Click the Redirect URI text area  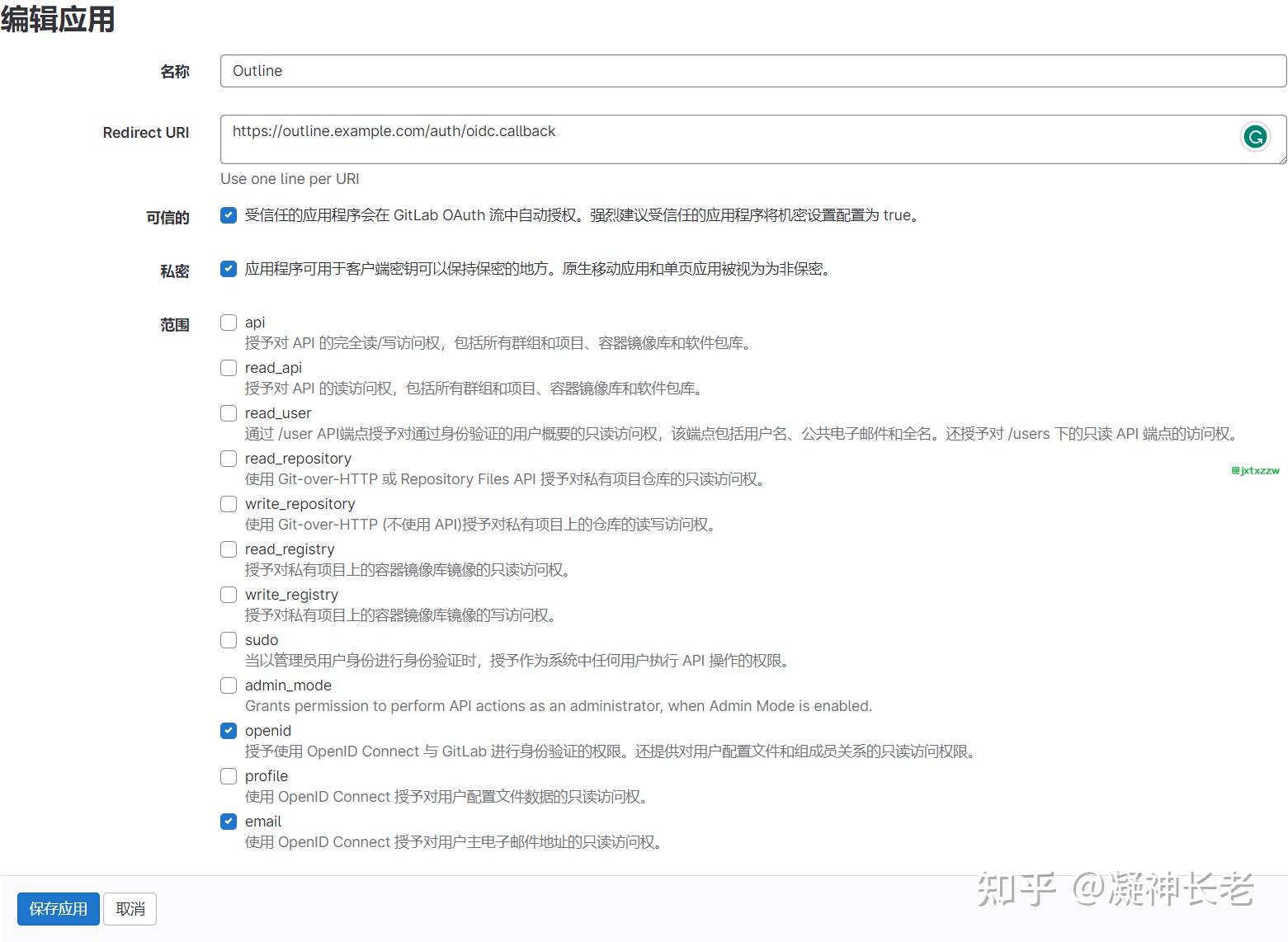coord(753,139)
